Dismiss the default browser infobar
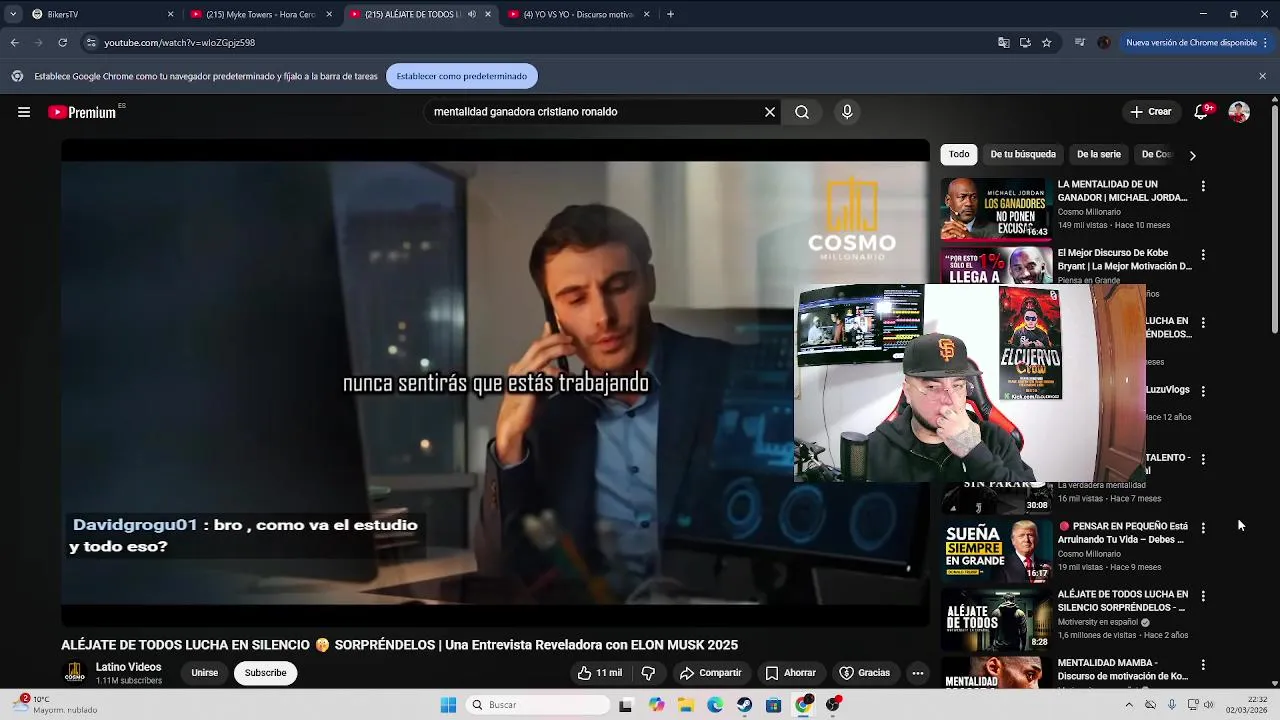 [1262, 76]
